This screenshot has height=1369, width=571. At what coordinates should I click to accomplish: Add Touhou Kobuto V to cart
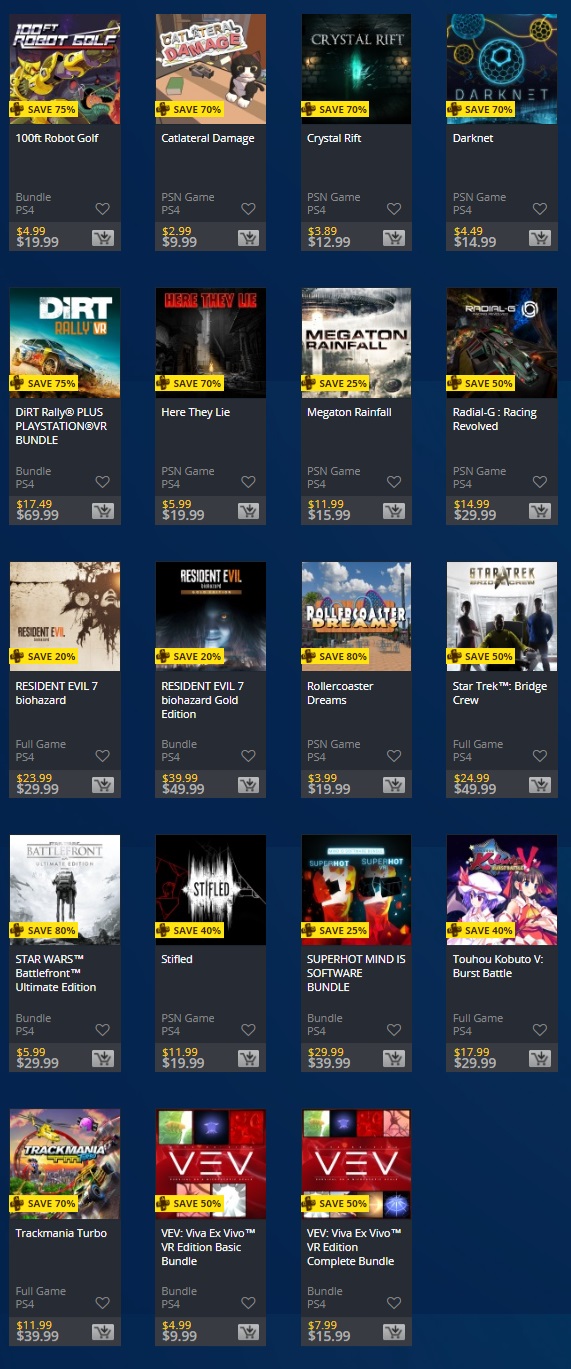coord(540,1058)
